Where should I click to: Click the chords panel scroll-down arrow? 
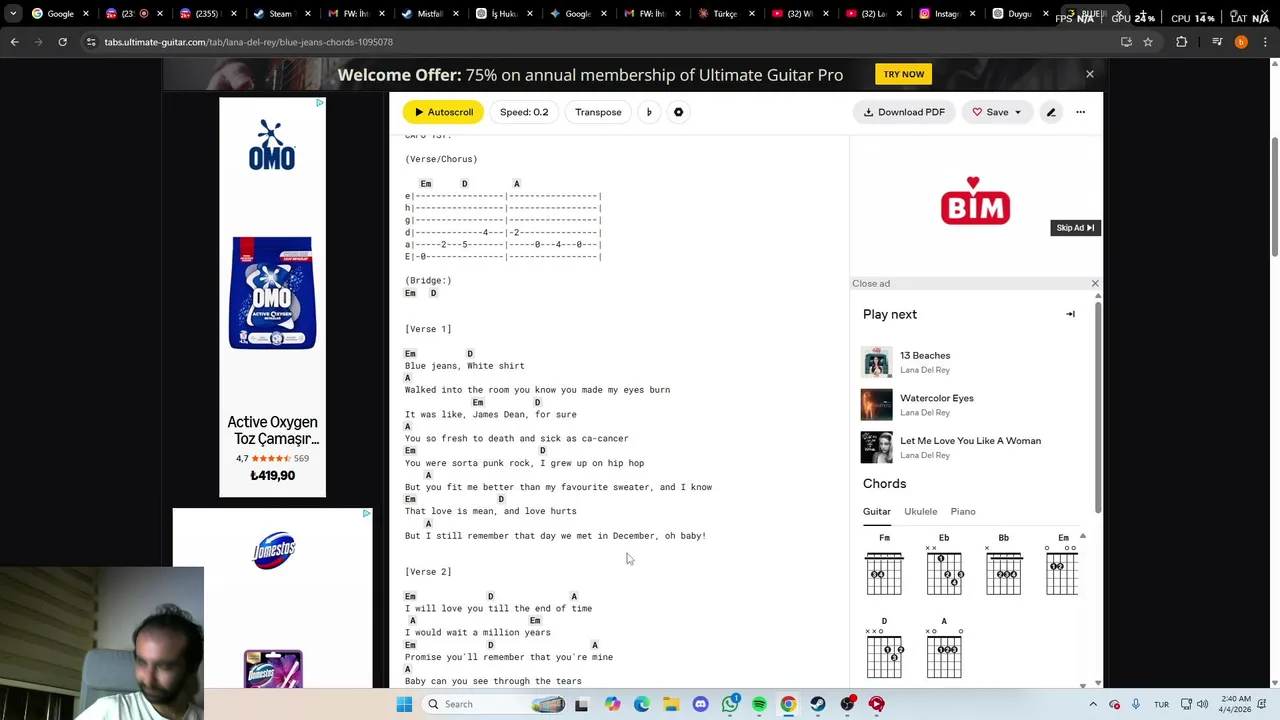point(1082,685)
